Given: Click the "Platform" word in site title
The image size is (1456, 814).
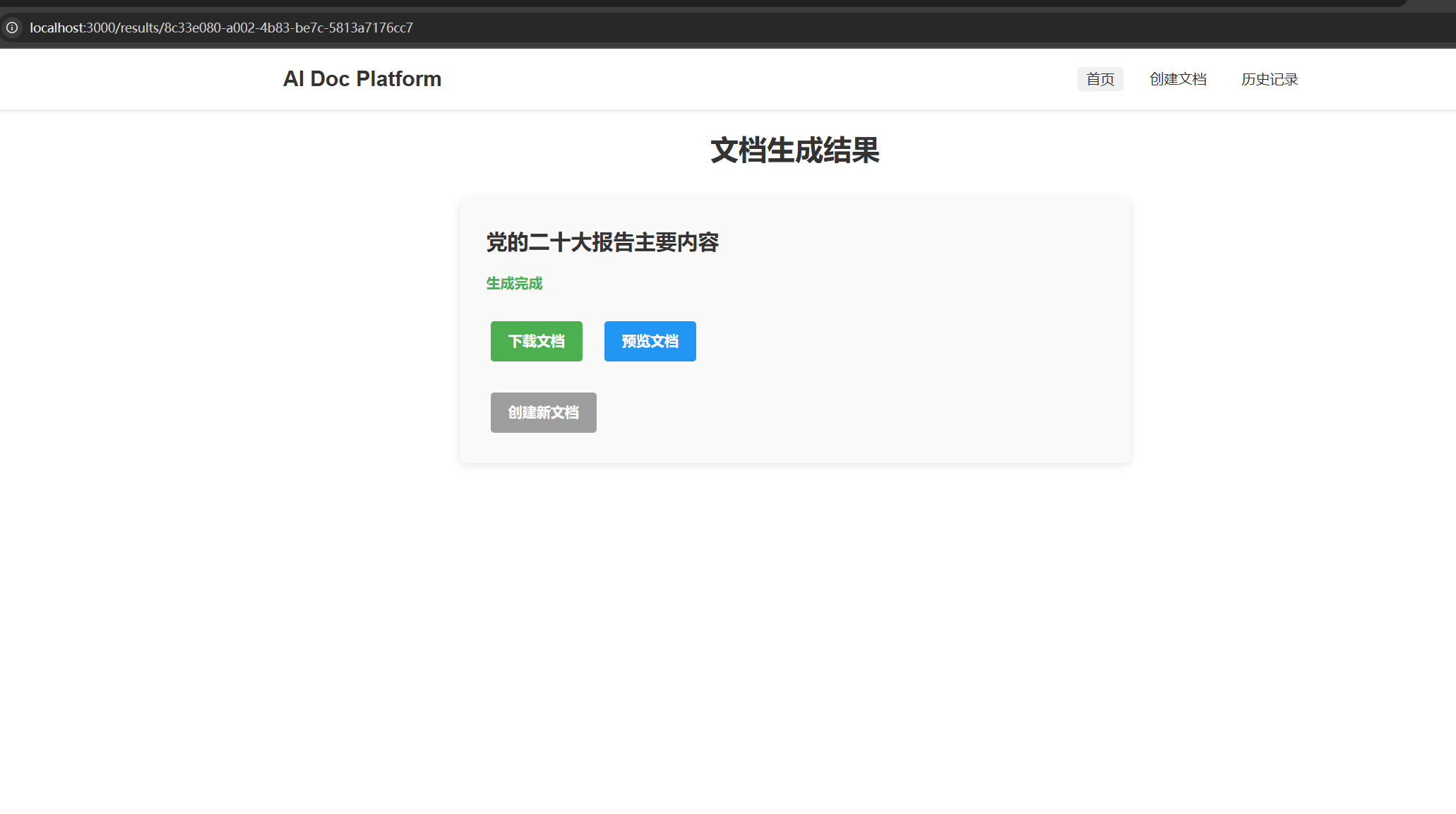Looking at the screenshot, I should click(398, 79).
